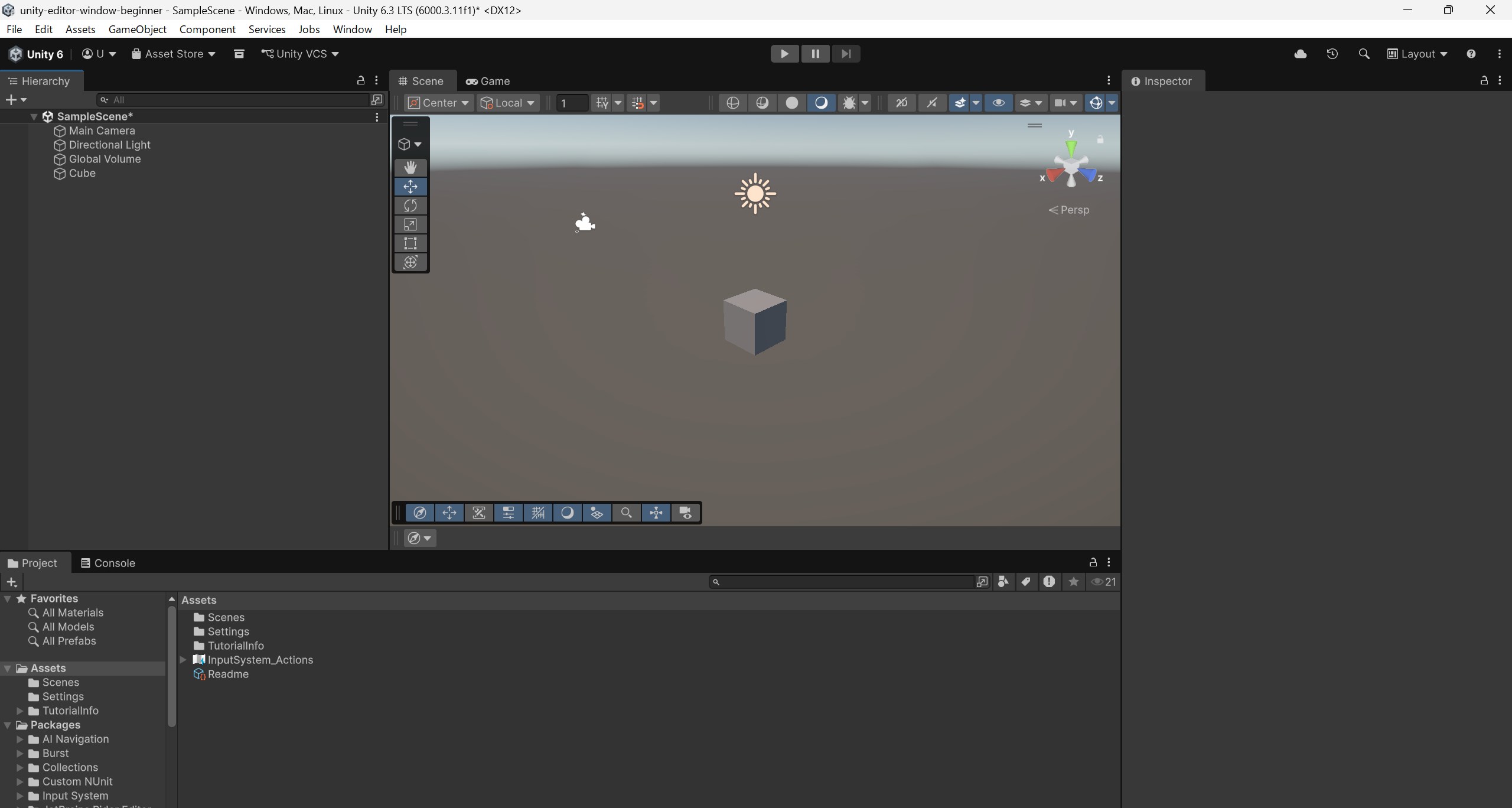Screen dimensions: 1512x808
Task: Open the Package Manager icon in toolbar
Action: (x=239, y=54)
